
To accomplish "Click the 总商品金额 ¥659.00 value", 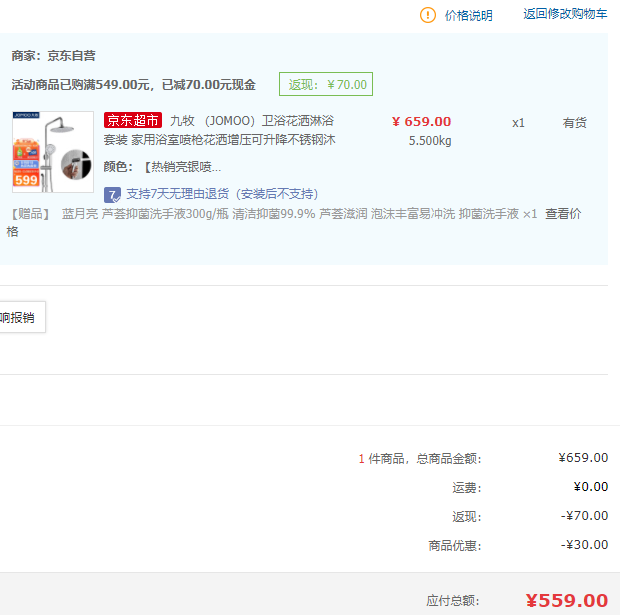I will 583,458.
